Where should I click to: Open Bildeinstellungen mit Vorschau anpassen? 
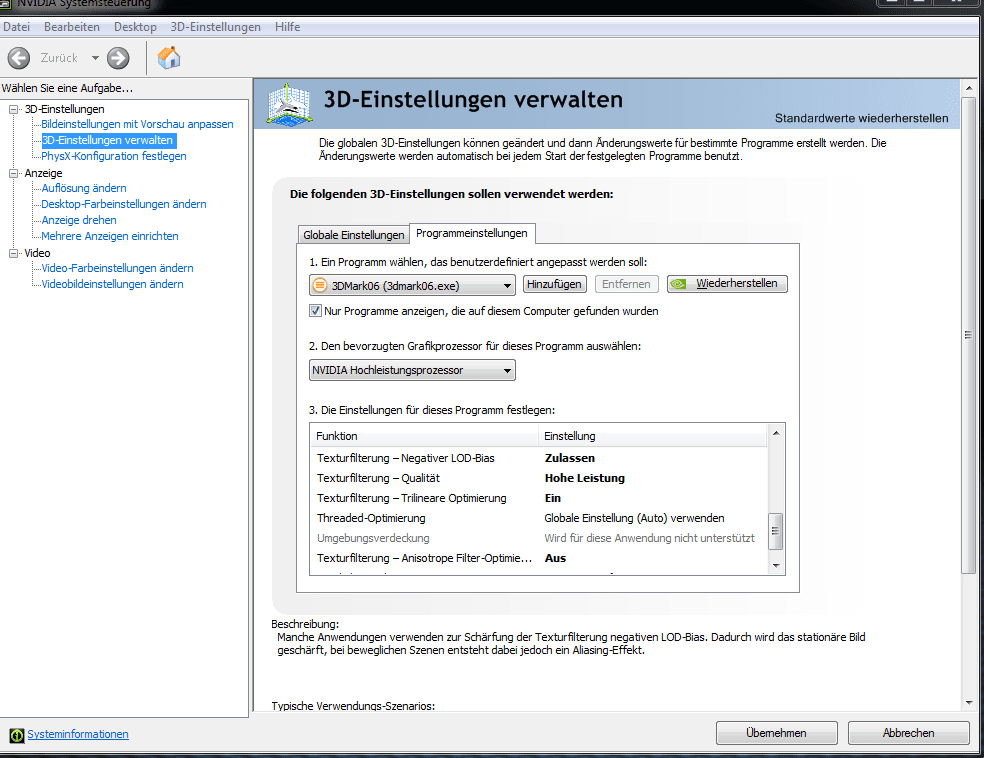pyautogui.click(x=137, y=124)
